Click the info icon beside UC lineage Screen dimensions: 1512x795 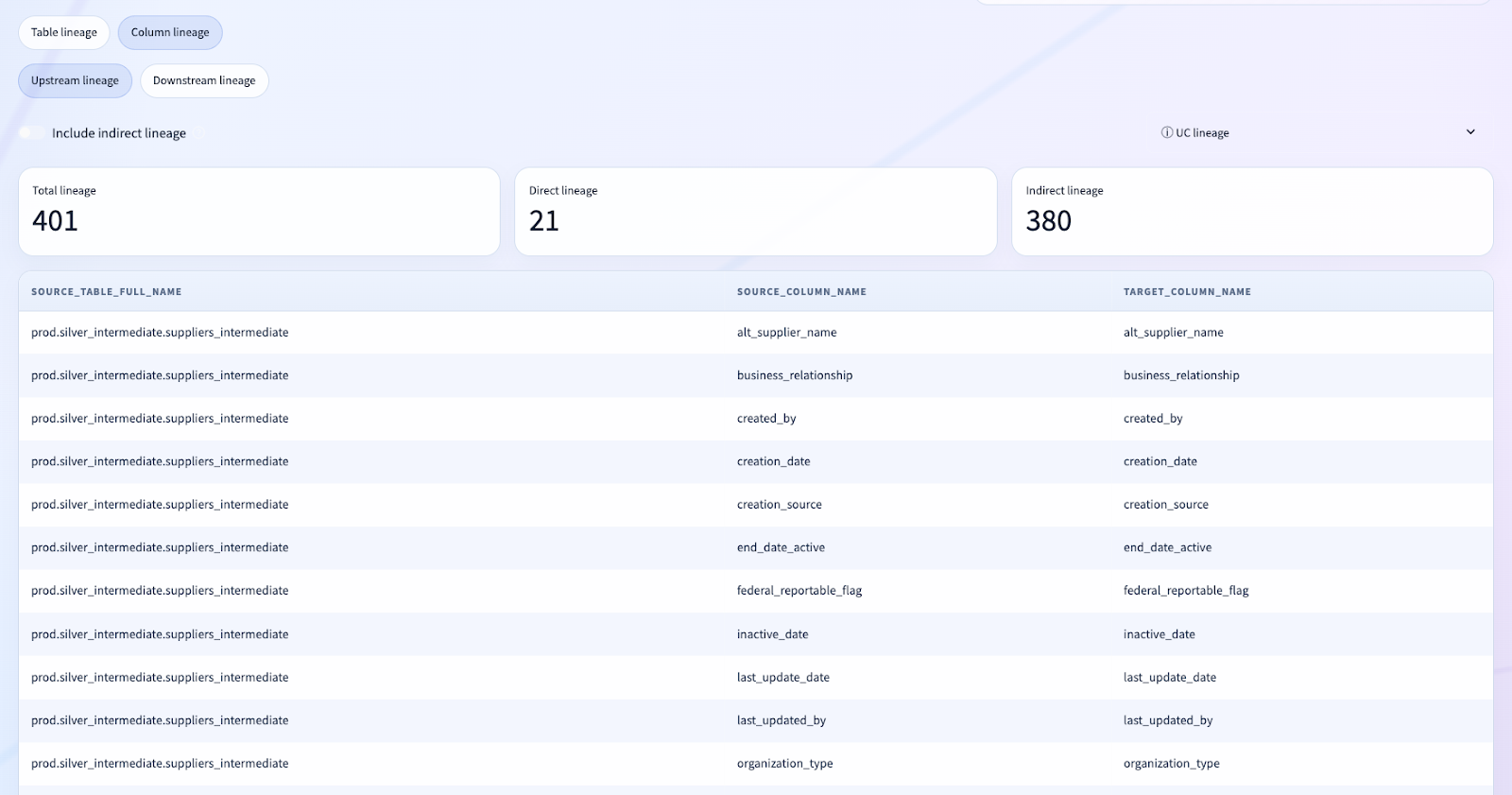[x=1166, y=133]
